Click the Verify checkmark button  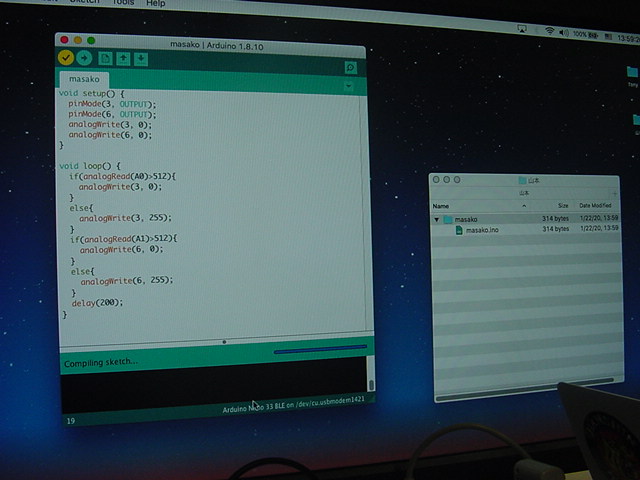click(66, 58)
